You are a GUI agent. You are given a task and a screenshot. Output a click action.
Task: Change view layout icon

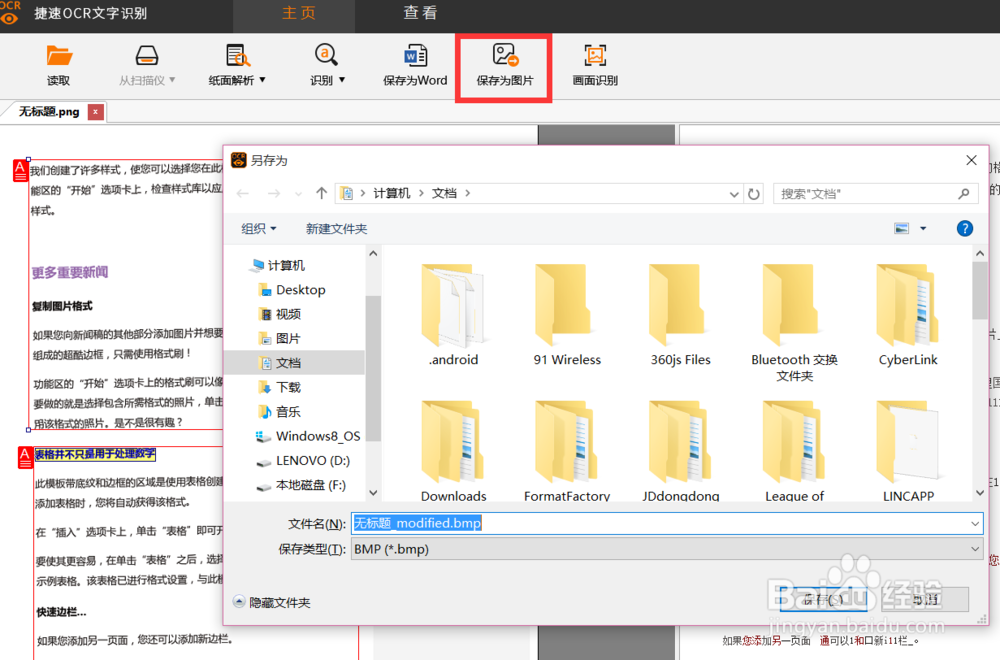coord(901,228)
